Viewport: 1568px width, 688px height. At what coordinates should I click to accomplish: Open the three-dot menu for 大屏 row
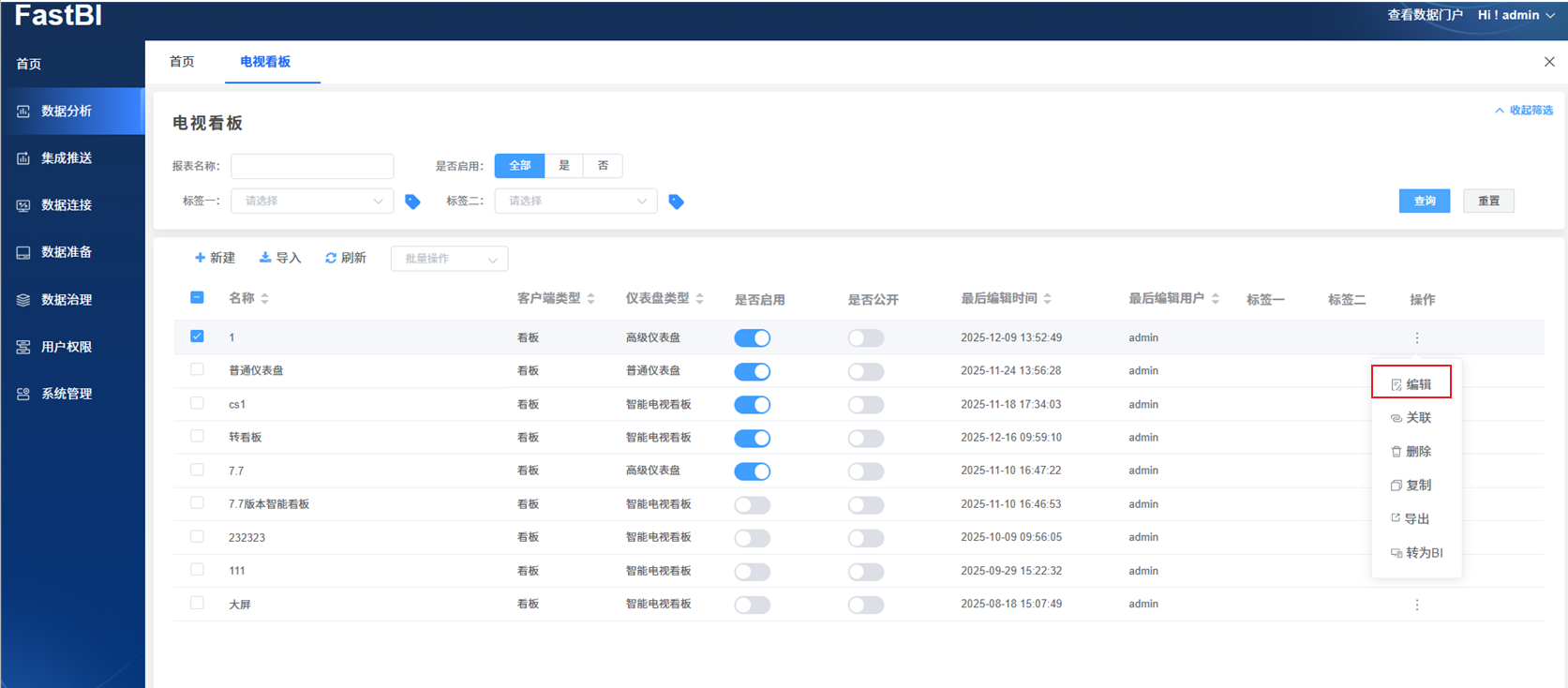point(1416,605)
